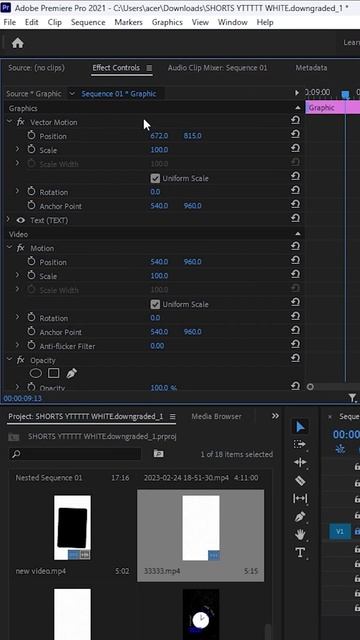This screenshot has height=640, width=360.
Task: Uncheck Uniform Scale under Motion
Action: [x=155, y=304]
